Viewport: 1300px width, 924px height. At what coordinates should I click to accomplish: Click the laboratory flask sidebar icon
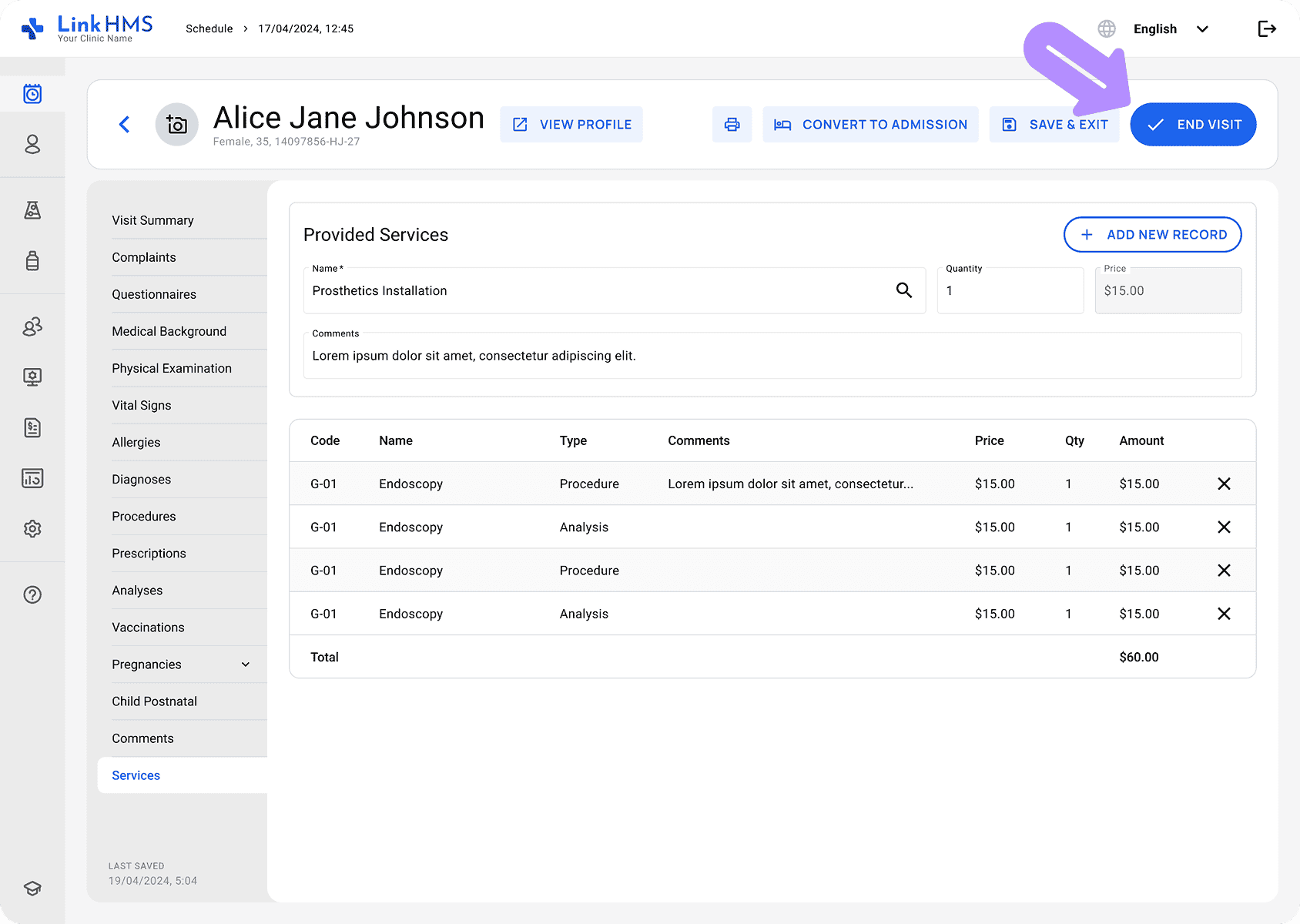(x=32, y=210)
